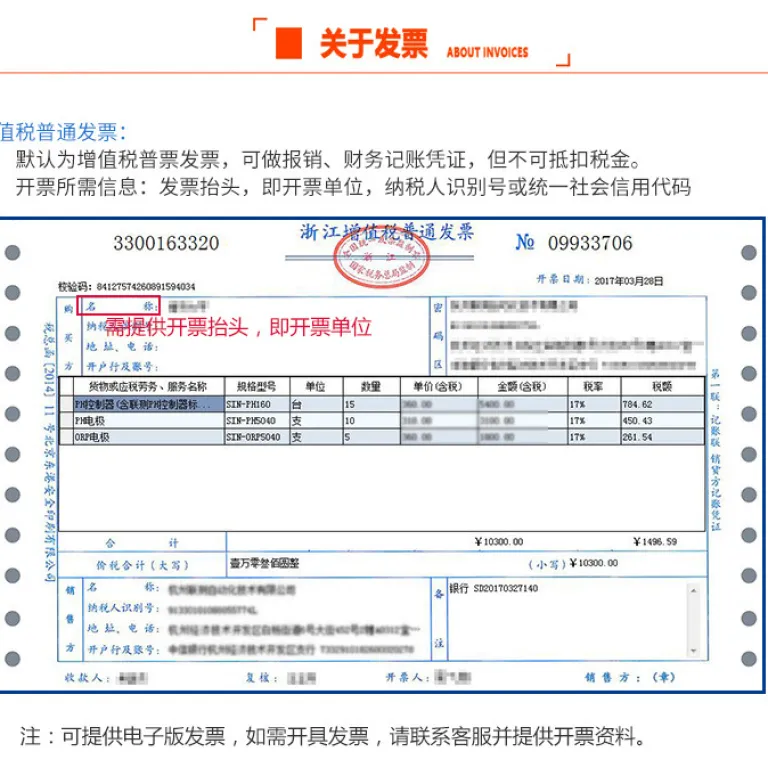Select the check code 84127574260891594034
This screenshot has height=768, width=768.
[x=146, y=287]
